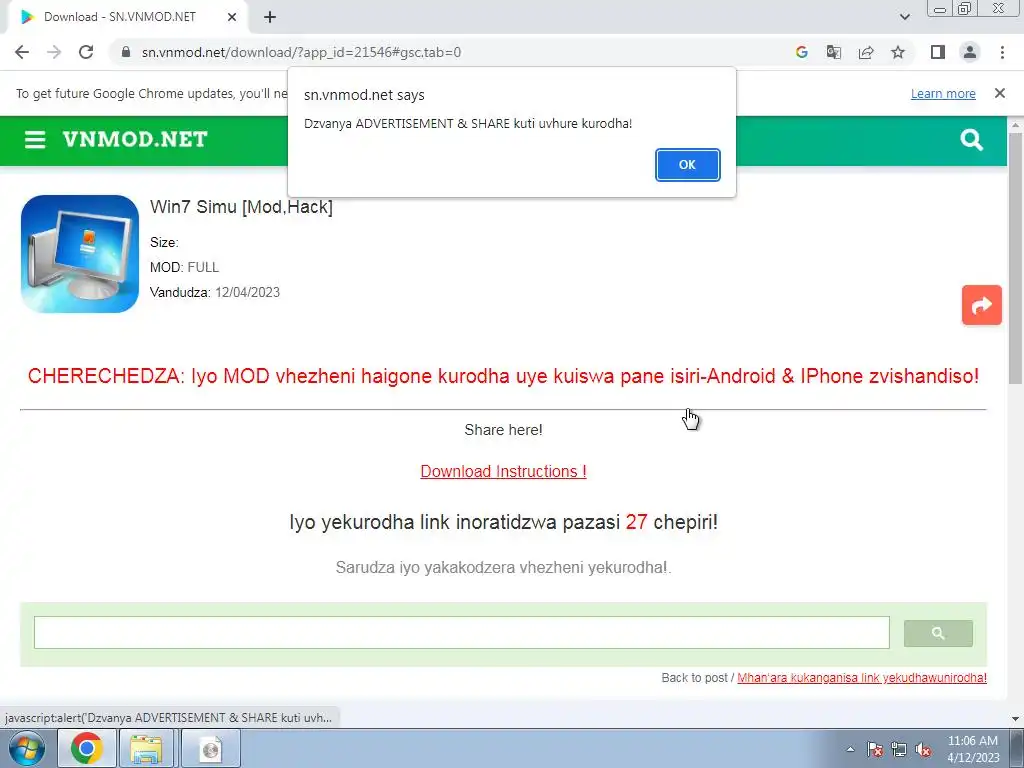1024x768 pixels.
Task: Toggle the Chrome side panel
Action: tap(938, 52)
